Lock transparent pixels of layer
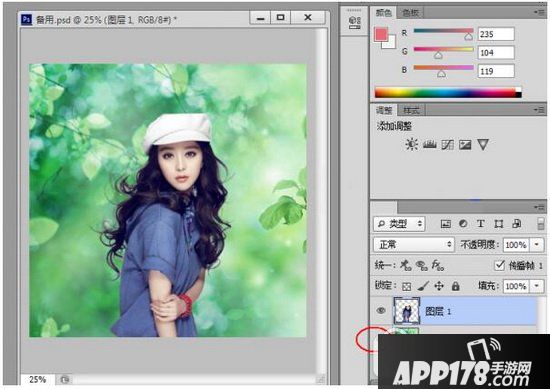 (406, 287)
